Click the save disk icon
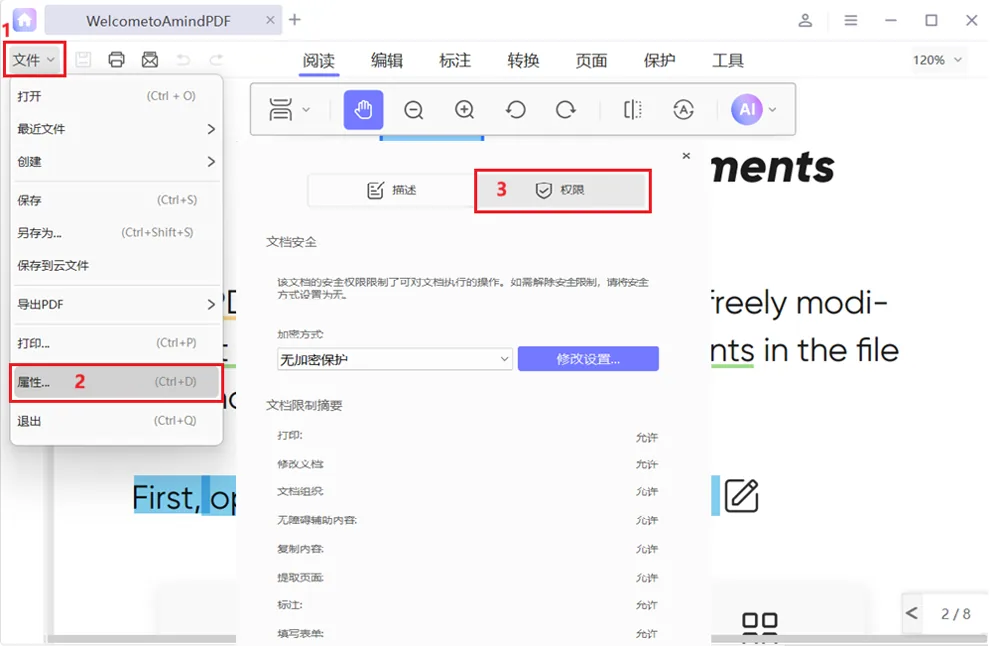 (83, 60)
